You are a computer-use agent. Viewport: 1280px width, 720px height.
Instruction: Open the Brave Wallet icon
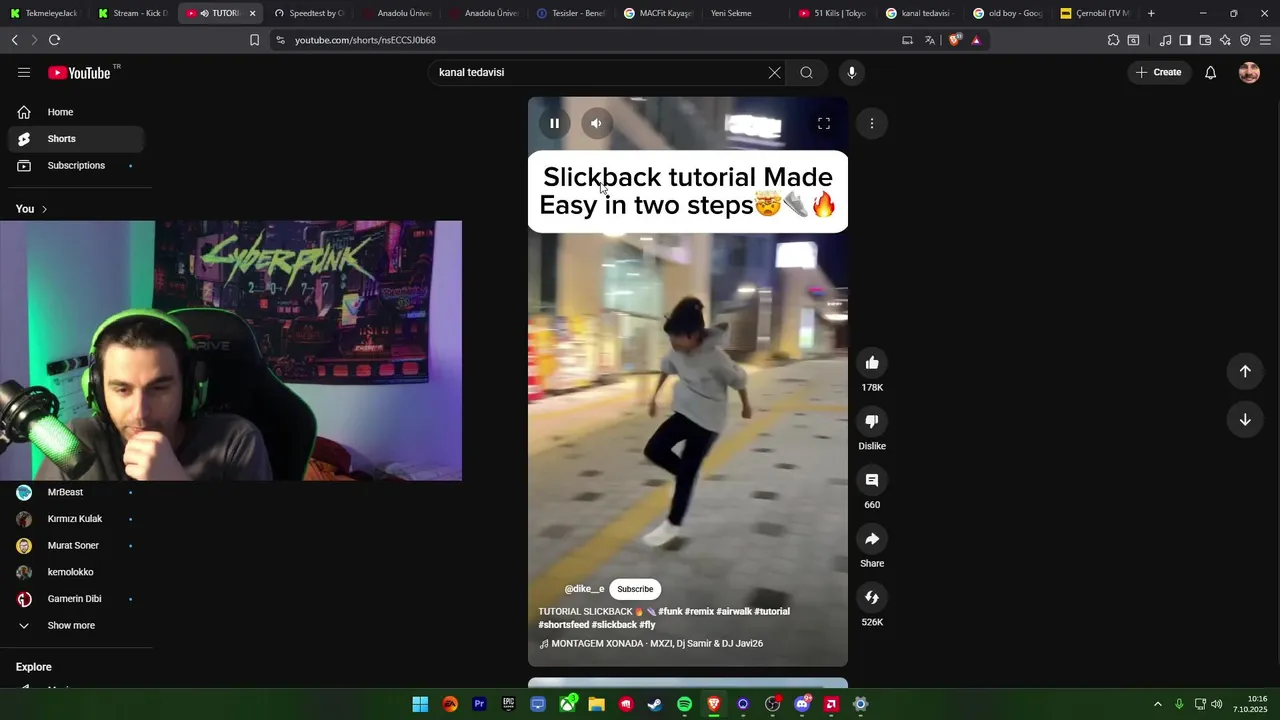point(1205,40)
